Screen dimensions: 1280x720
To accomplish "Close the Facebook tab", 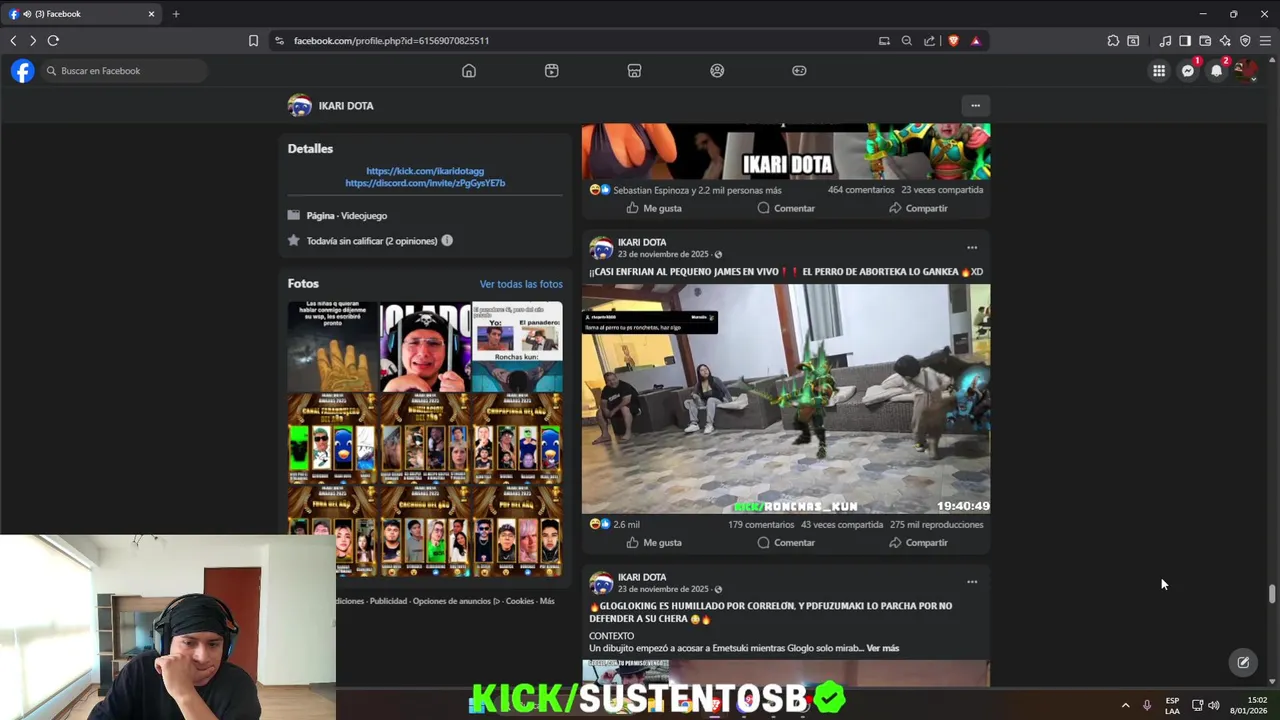I will [x=151, y=14].
